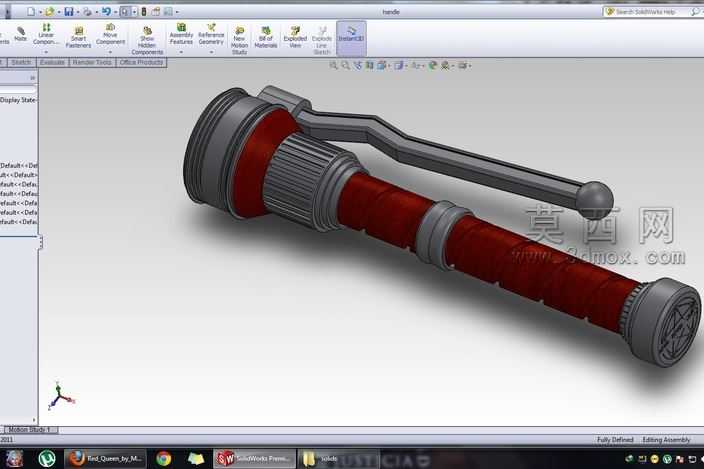Switch to Firefox Red_Queen_by_M taskbar window
The width and height of the screenshot is (704, 469).
click(106, 458)
